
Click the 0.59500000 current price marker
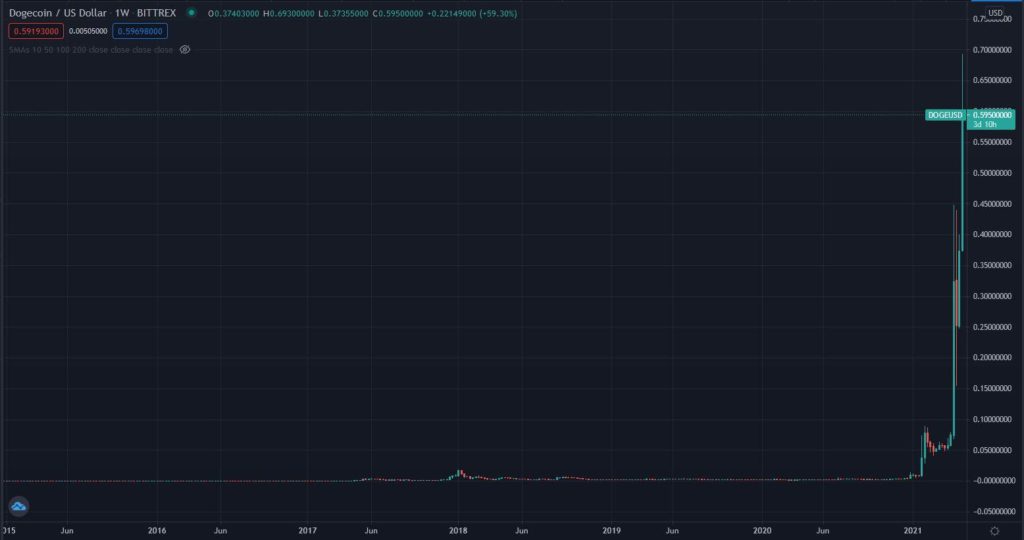[x=993, y=115]
